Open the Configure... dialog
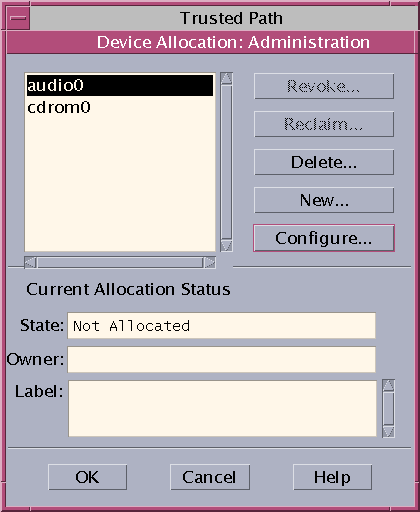Image resolution: width=420 pixels, height=512 pixels. click(x=324, y=238)
